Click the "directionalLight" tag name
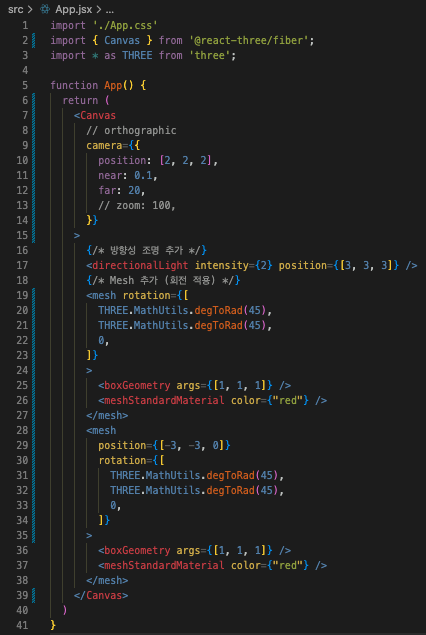The width and height of the screenshot is (426, 635). click(140, 265)
